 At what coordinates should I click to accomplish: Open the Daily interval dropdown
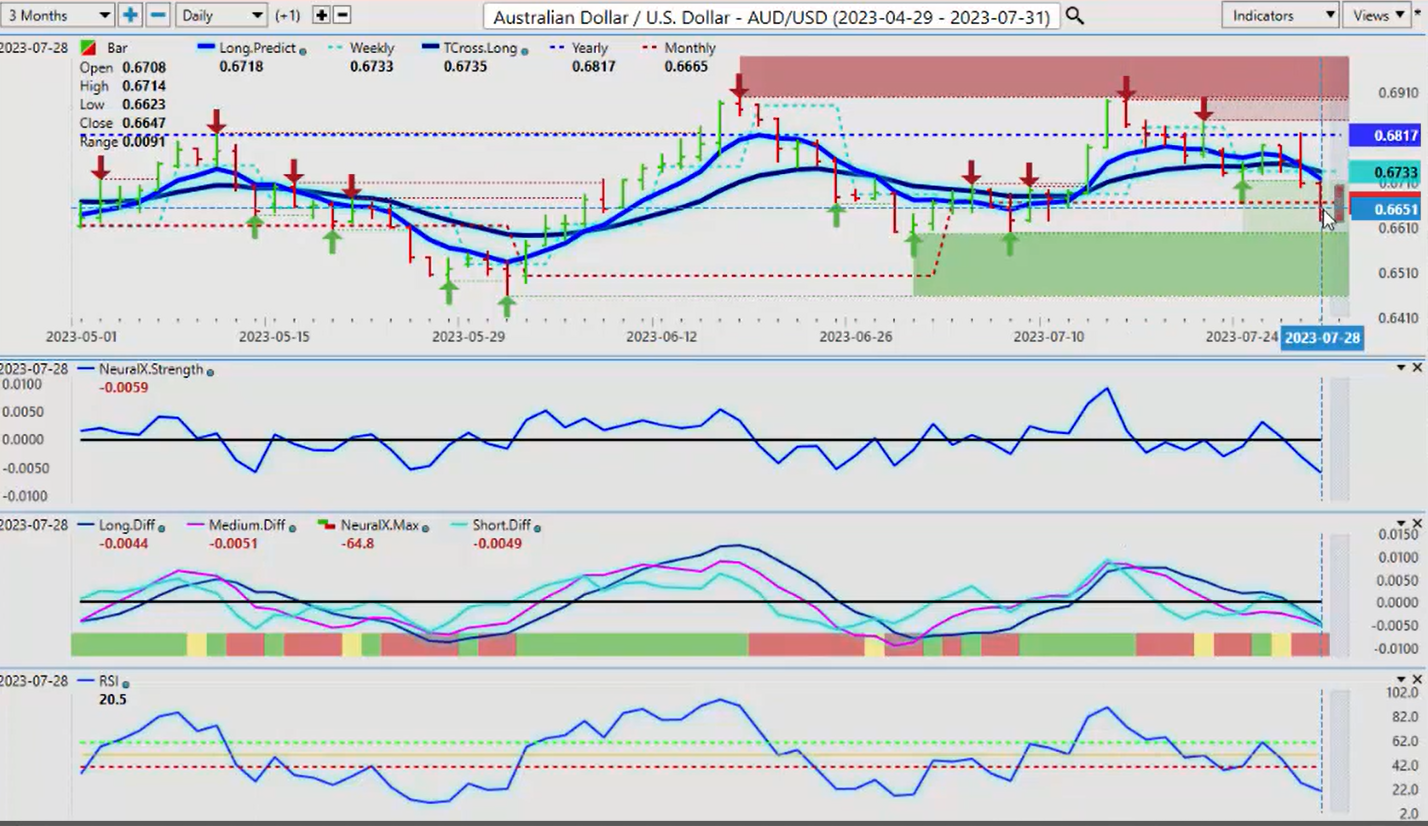click(221, 15)
